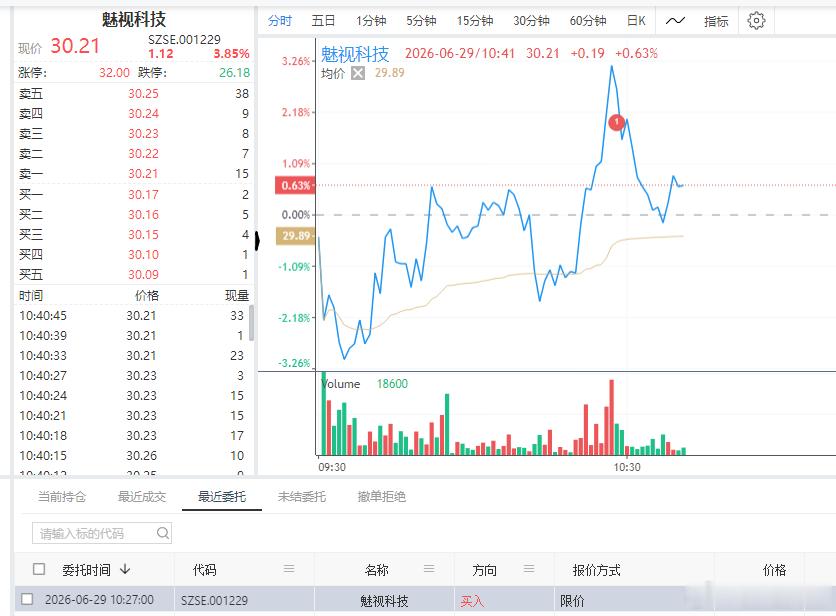Image resolution: width=836 pixels, height=616 pixels.
Task: Click 报价方式 column header
Action: [596, 570]
